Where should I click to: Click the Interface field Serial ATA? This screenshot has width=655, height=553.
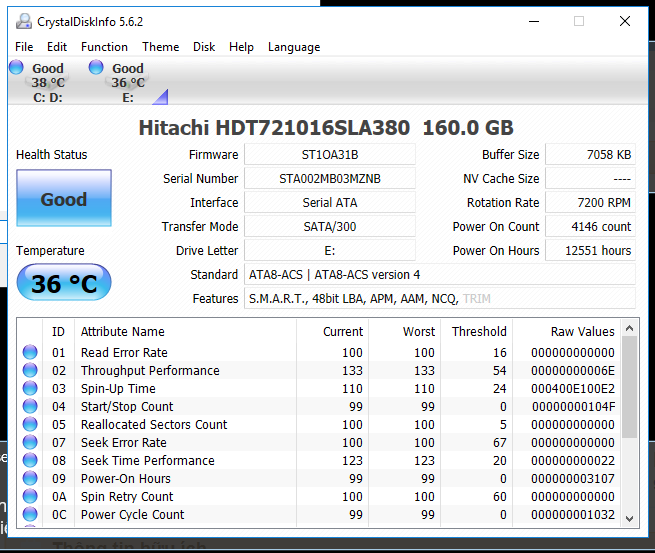[x=330, y=203]
